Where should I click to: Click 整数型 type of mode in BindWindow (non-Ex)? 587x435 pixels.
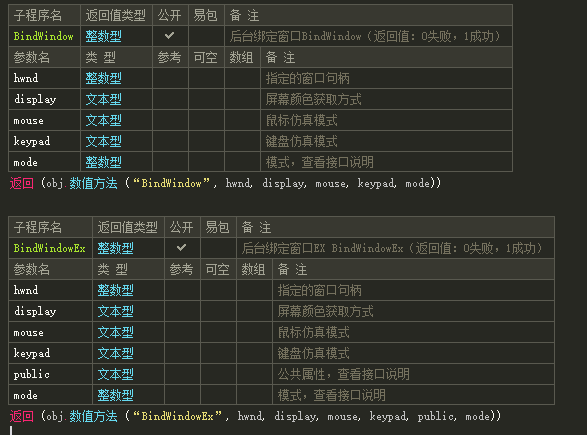tap(104, 162)
